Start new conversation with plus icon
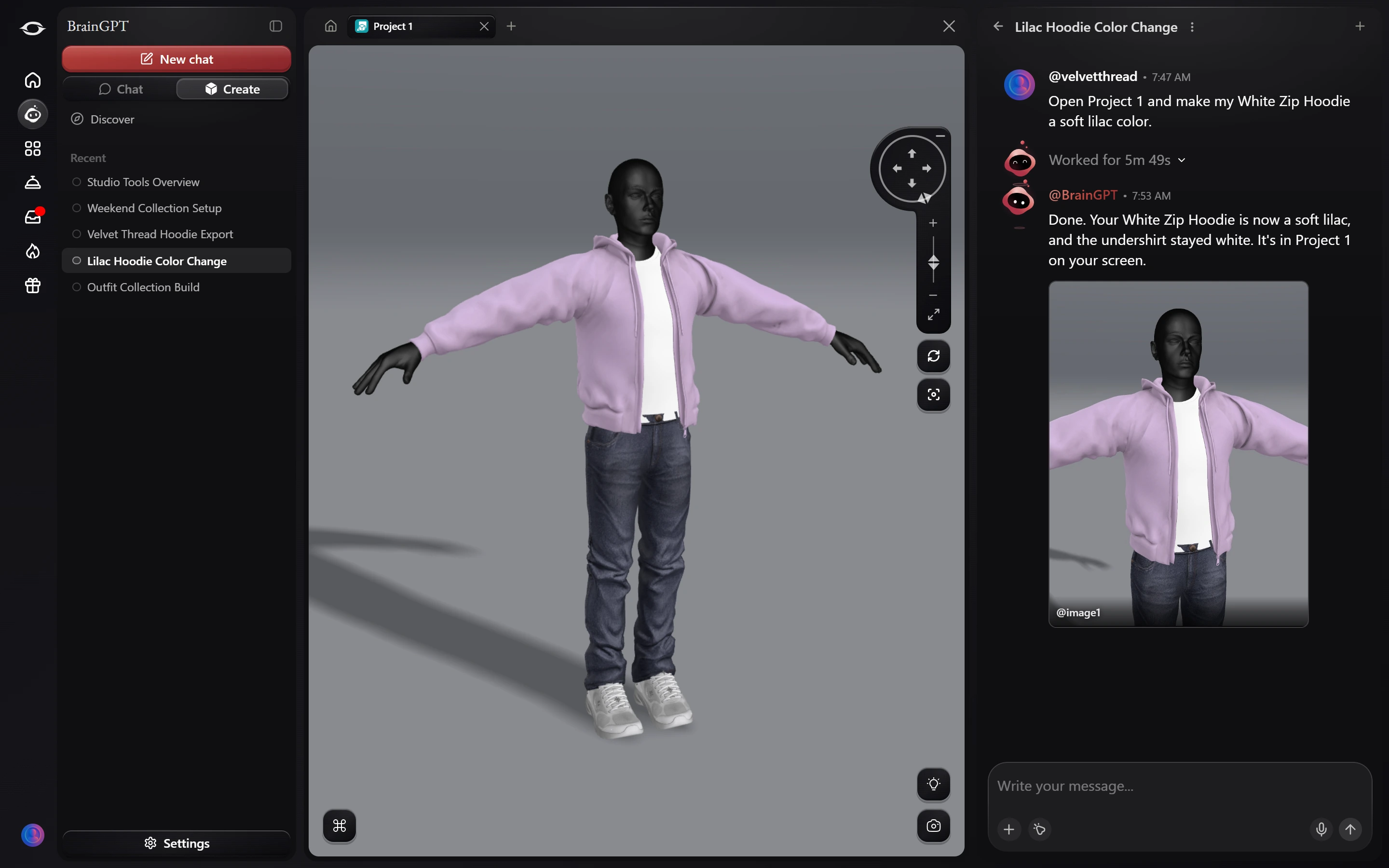This screenshot has width=1389, height=868. [1360, 27]
